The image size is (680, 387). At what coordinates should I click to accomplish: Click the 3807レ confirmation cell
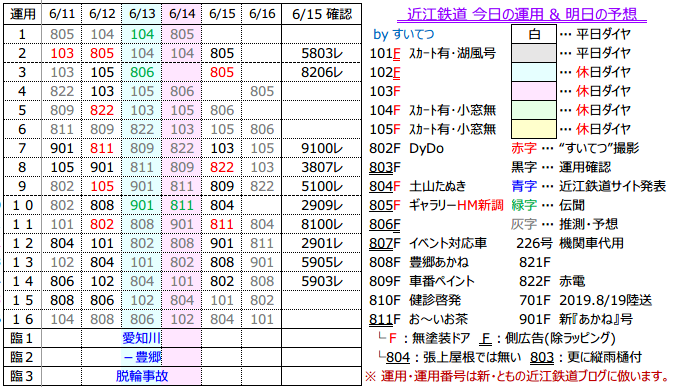click(322, 167)
